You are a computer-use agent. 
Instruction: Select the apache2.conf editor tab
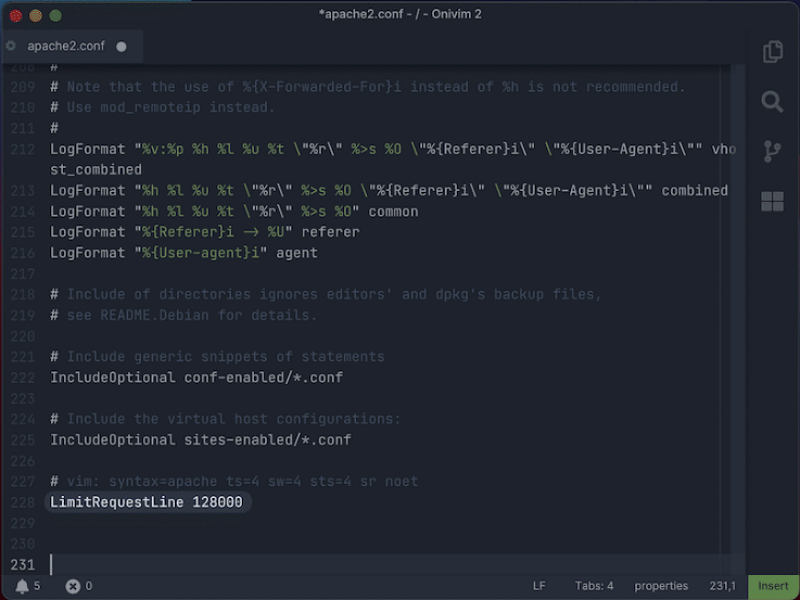(65, 46)
